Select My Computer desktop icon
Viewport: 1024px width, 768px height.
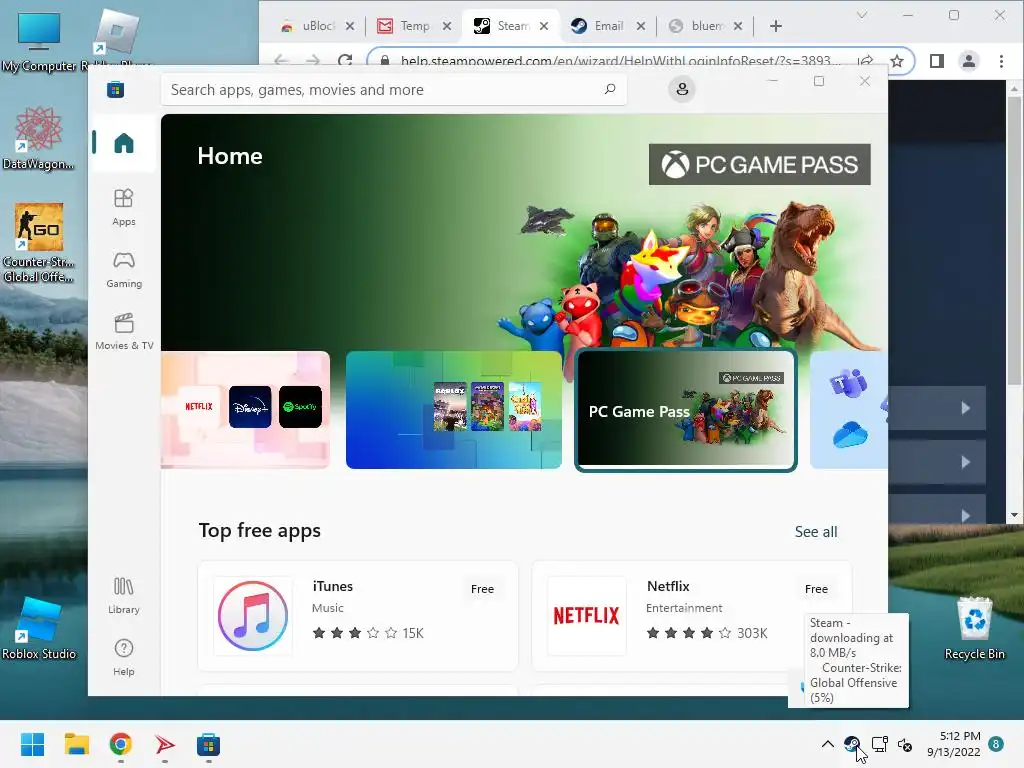click(39, 42)
